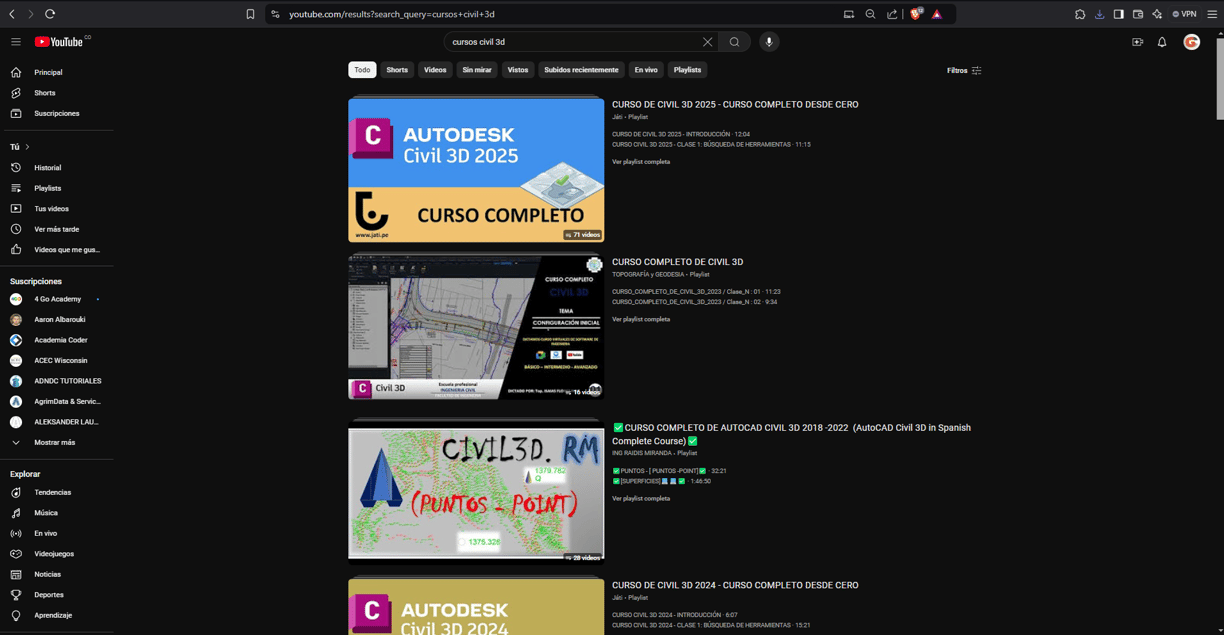Image resolution: width=1224 pixels, height=635 pixels.
Task: Open the Leo AI sparkle icon
Action: 1157,14
